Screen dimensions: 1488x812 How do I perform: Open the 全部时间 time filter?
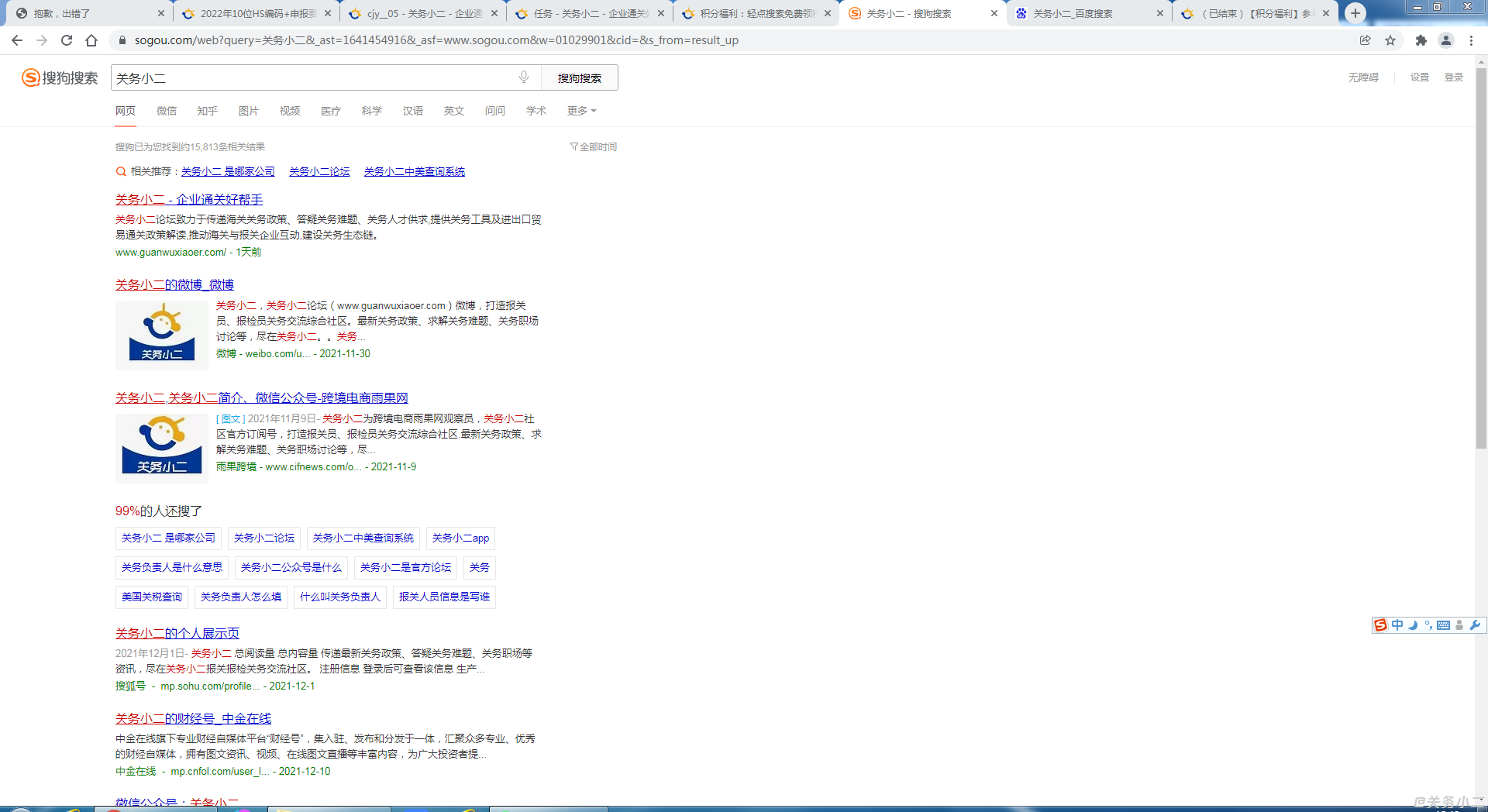[594, 146]
